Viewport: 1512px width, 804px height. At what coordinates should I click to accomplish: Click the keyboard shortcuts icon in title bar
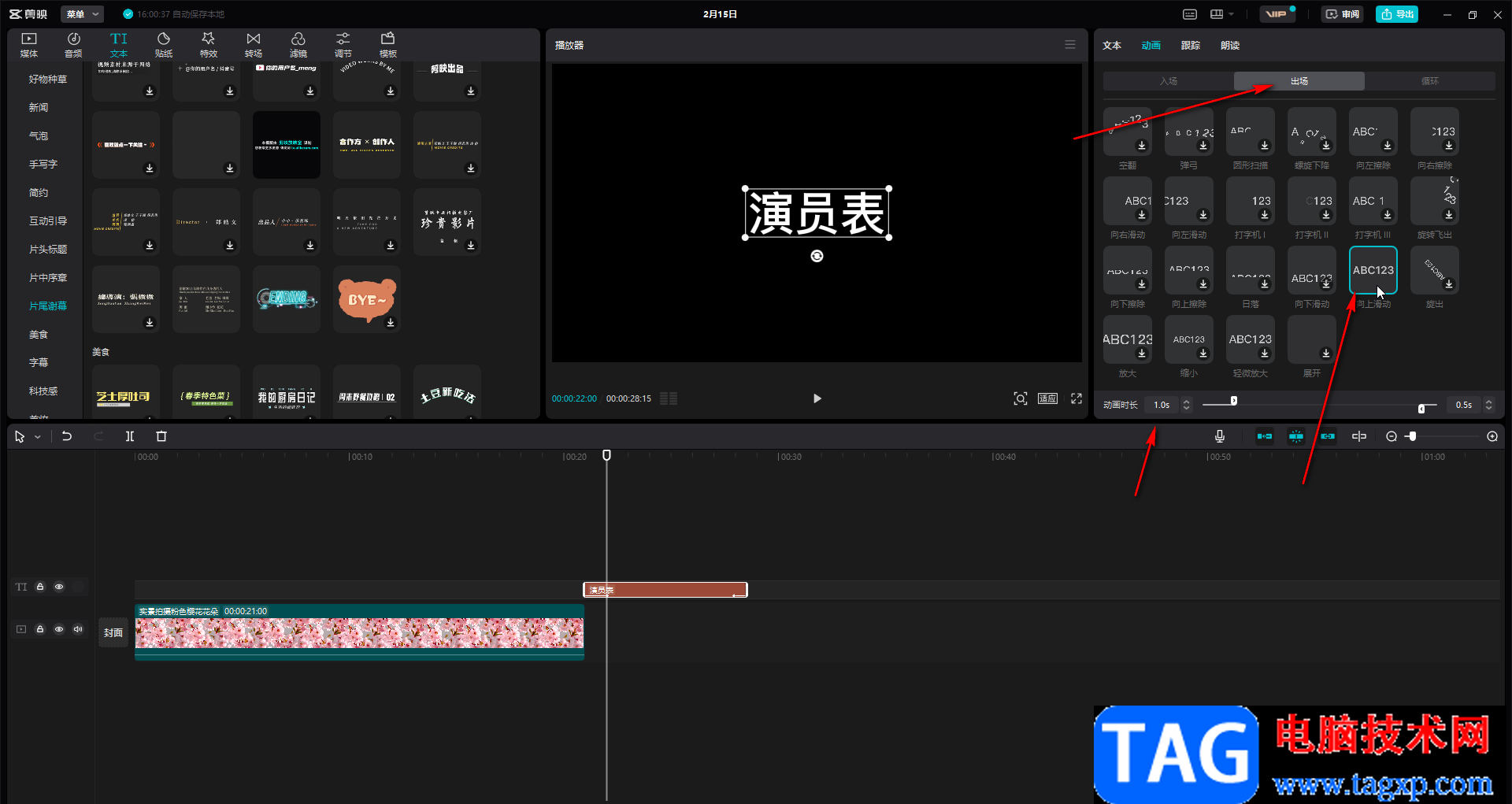(x=1190, y=14)
